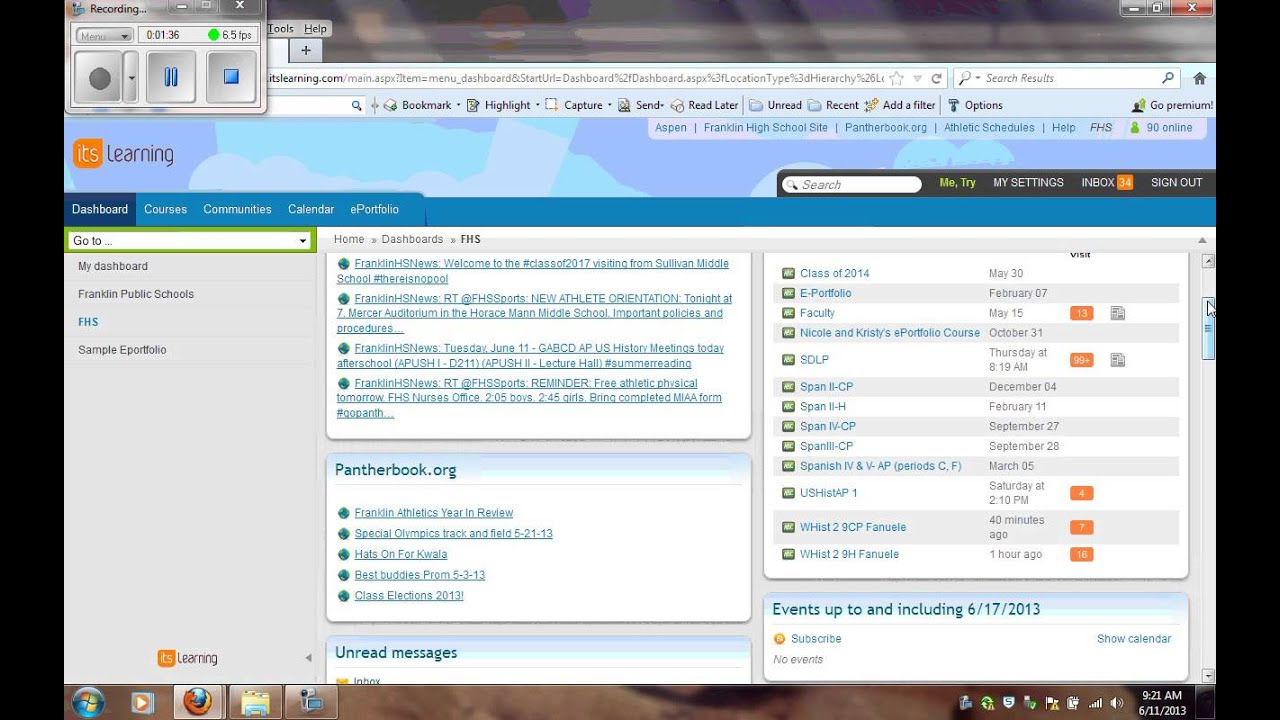Switch to the ePortfolio tab

coord(374,209)
